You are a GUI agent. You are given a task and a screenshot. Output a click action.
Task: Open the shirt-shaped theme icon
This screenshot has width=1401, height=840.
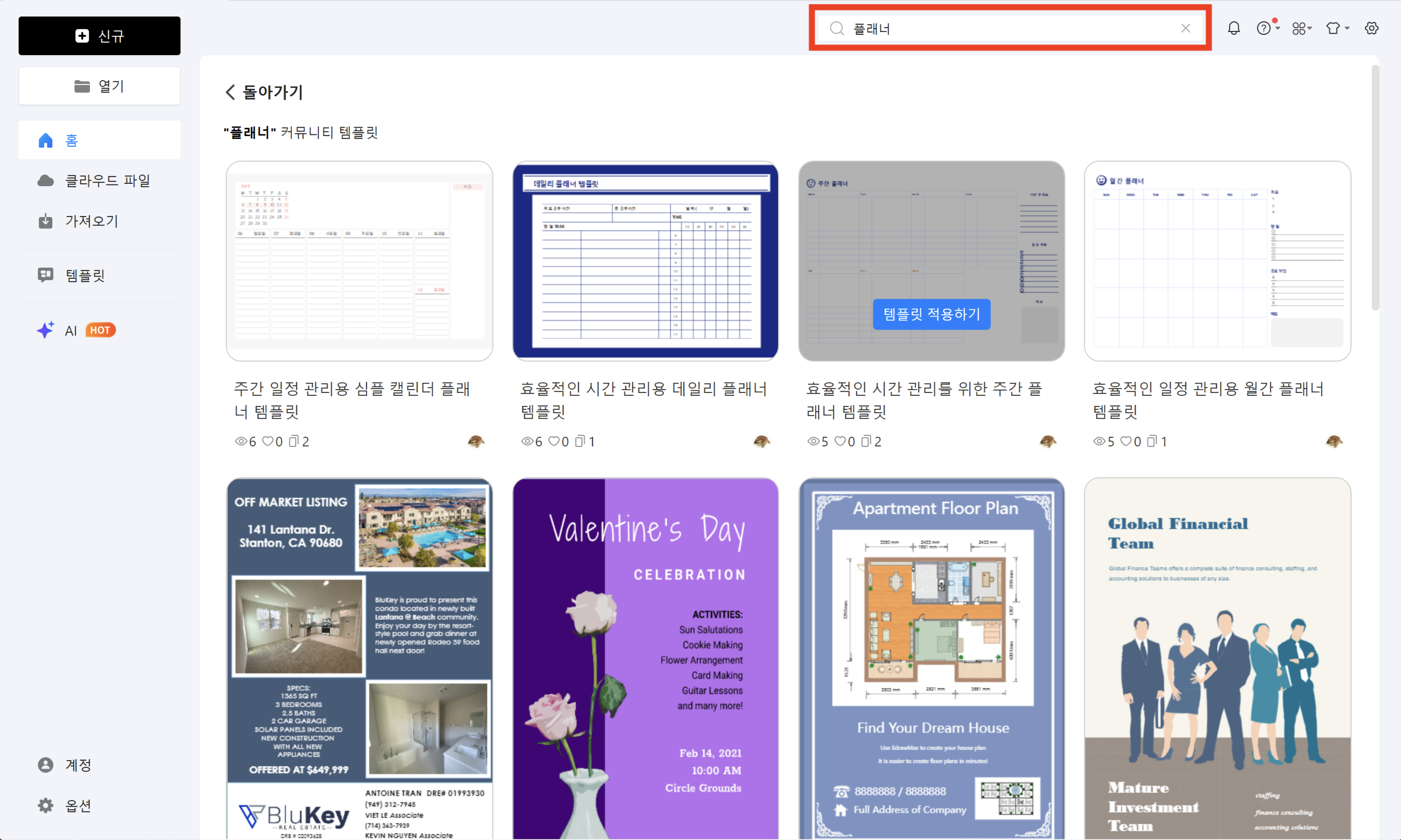point(1333,28)
